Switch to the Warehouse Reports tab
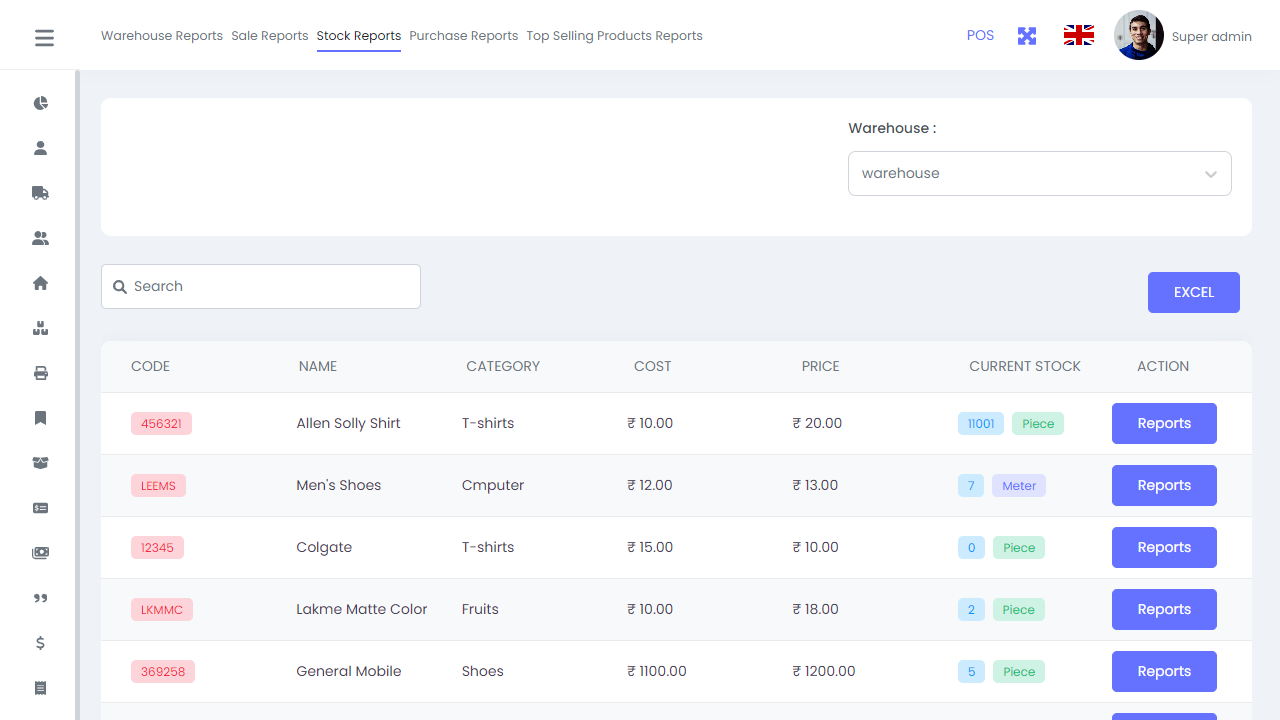The width and height of the screenshot is (1280, 720). pyautogui.click(x=162, y=36)
